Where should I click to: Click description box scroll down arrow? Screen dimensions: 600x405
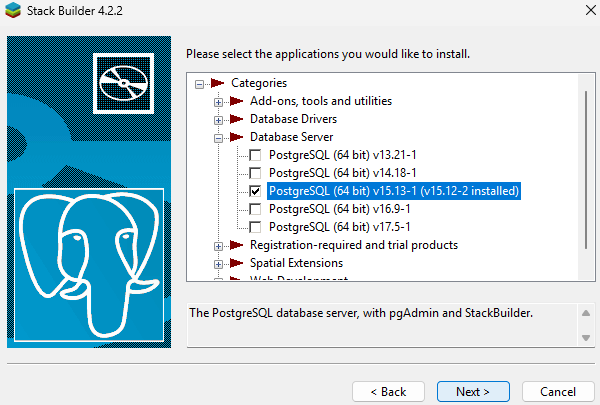(x=586, y=338)
